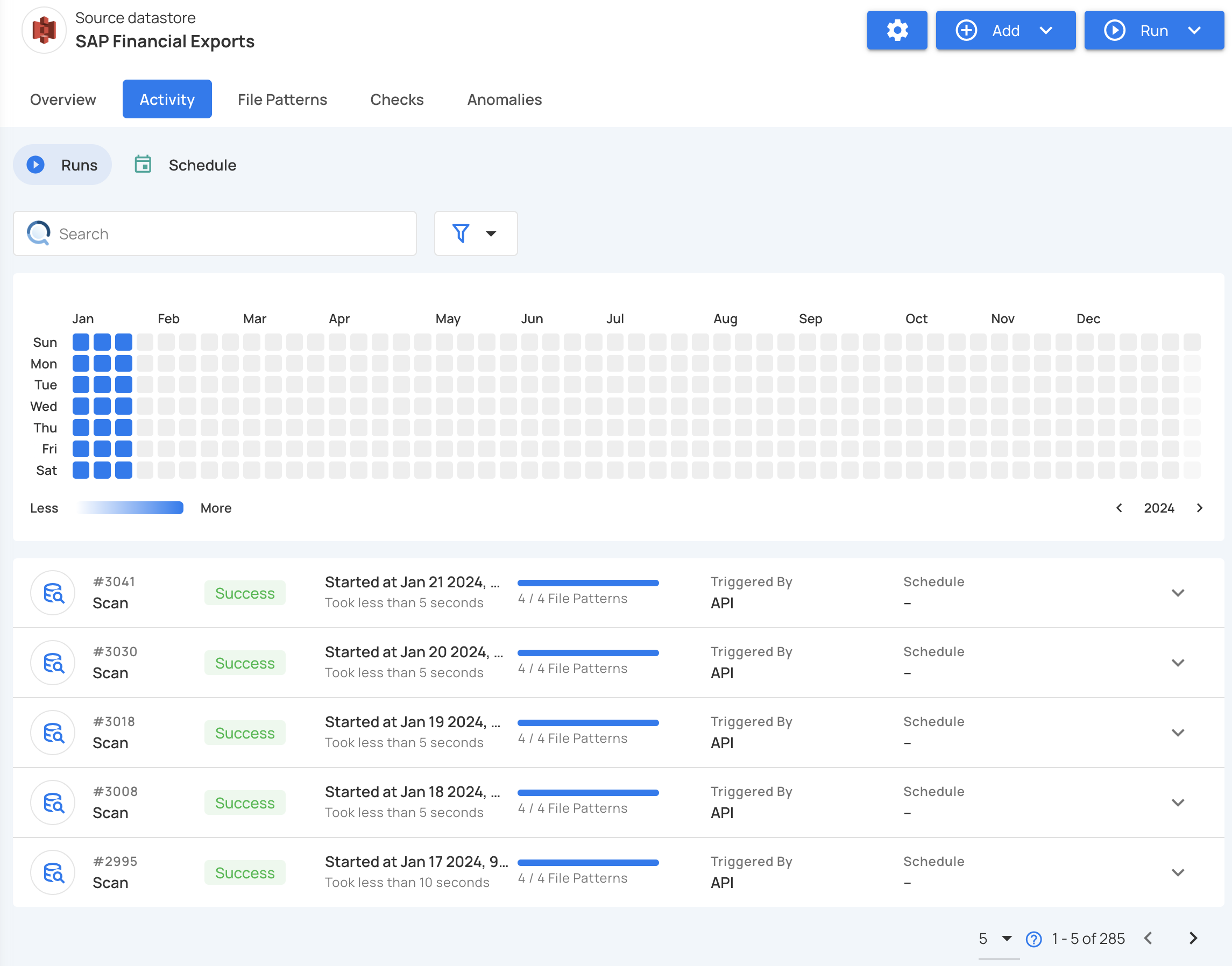This screenshot has width=1232, height=966.
Task: Expand run #3008 details
Action: click(x=1178, y=802)
